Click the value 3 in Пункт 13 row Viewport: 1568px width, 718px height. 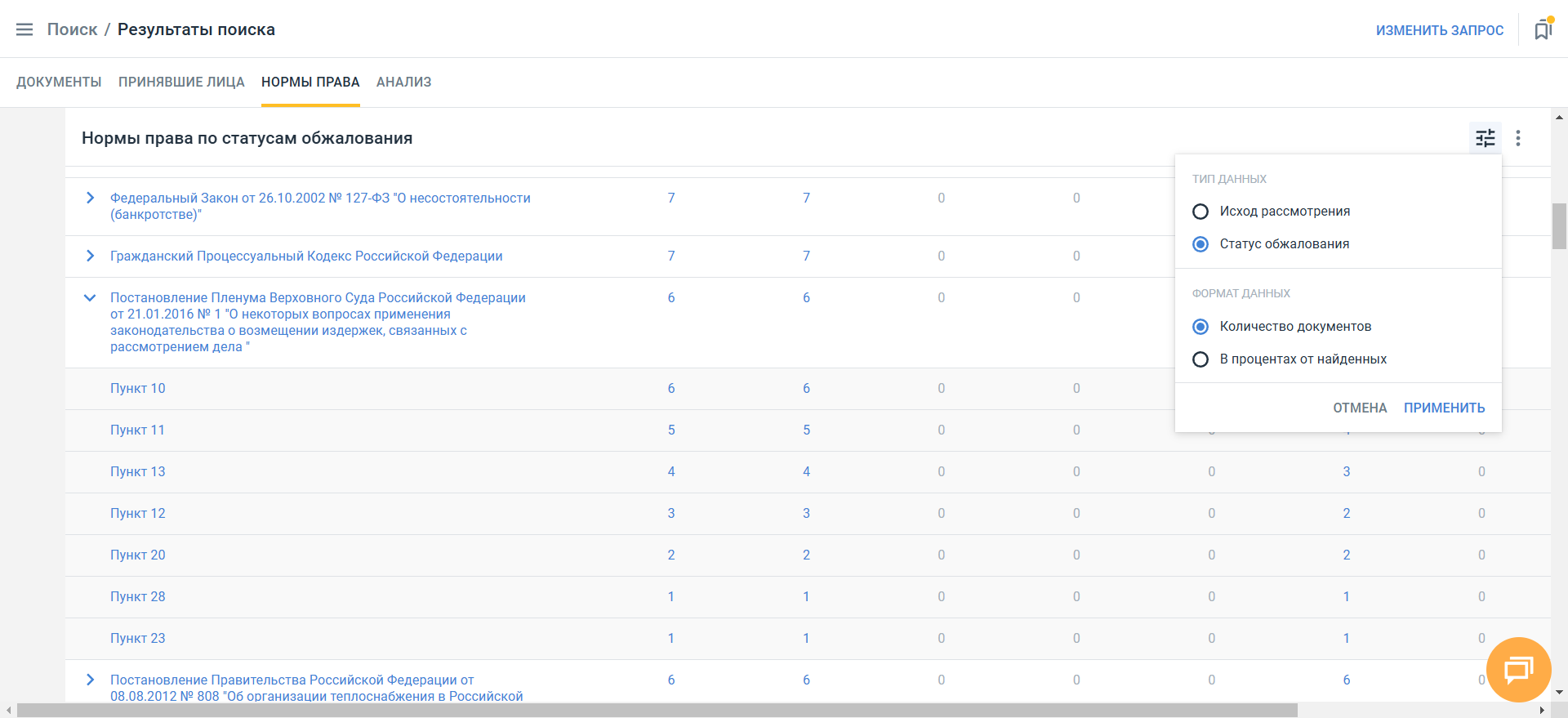pyautogui.click(x=1347, y=471)
